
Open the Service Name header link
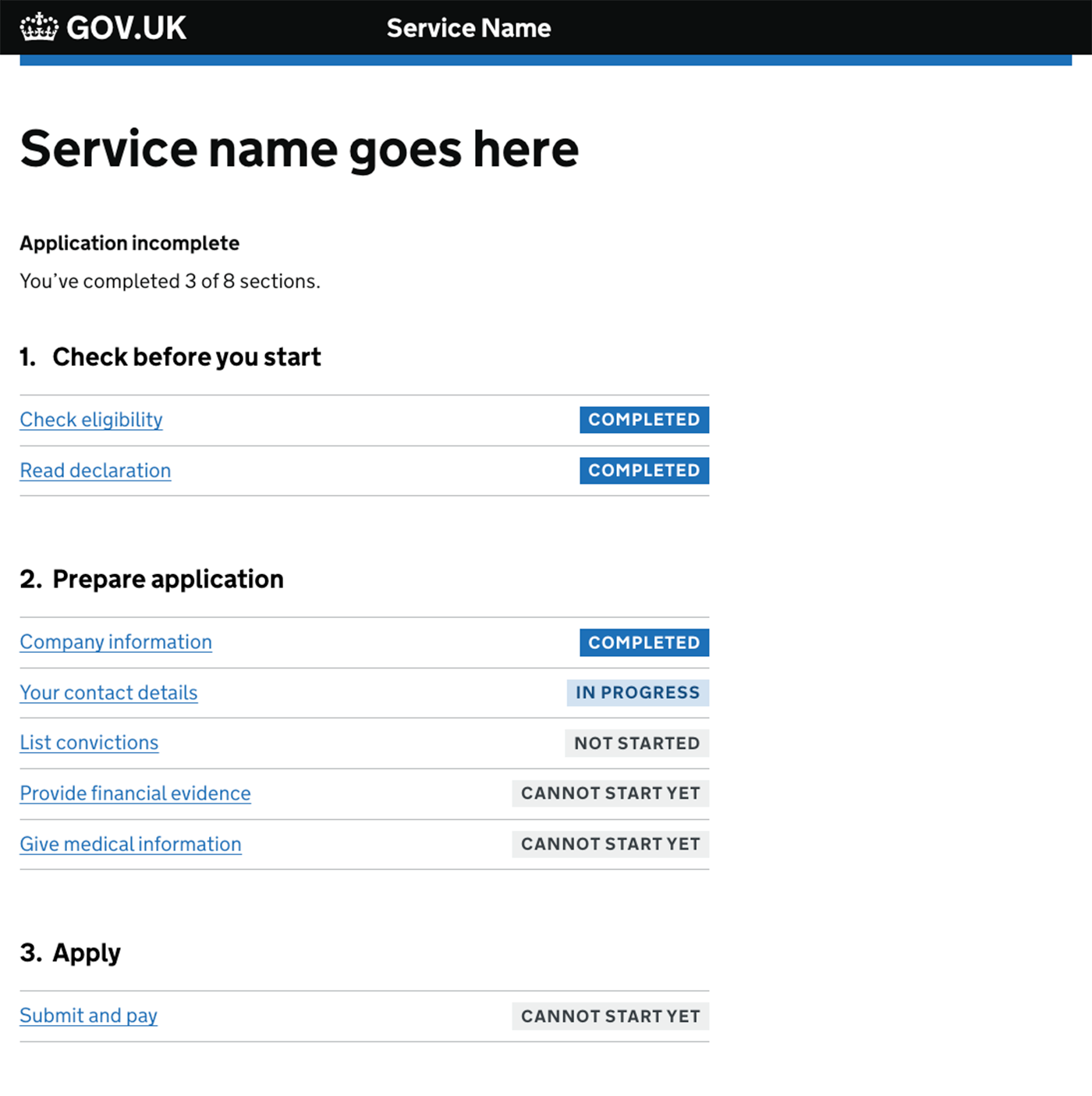click(468, 28)
